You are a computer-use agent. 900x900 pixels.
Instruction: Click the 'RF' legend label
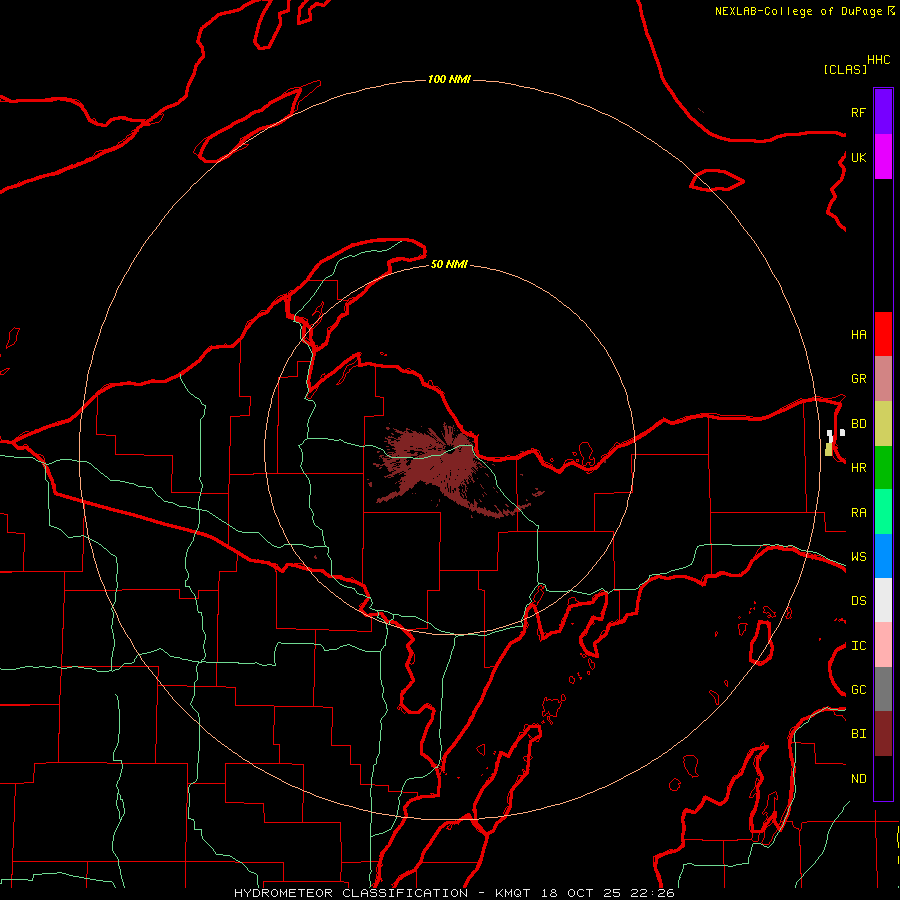pyautogui.click(x=858, y=112)
